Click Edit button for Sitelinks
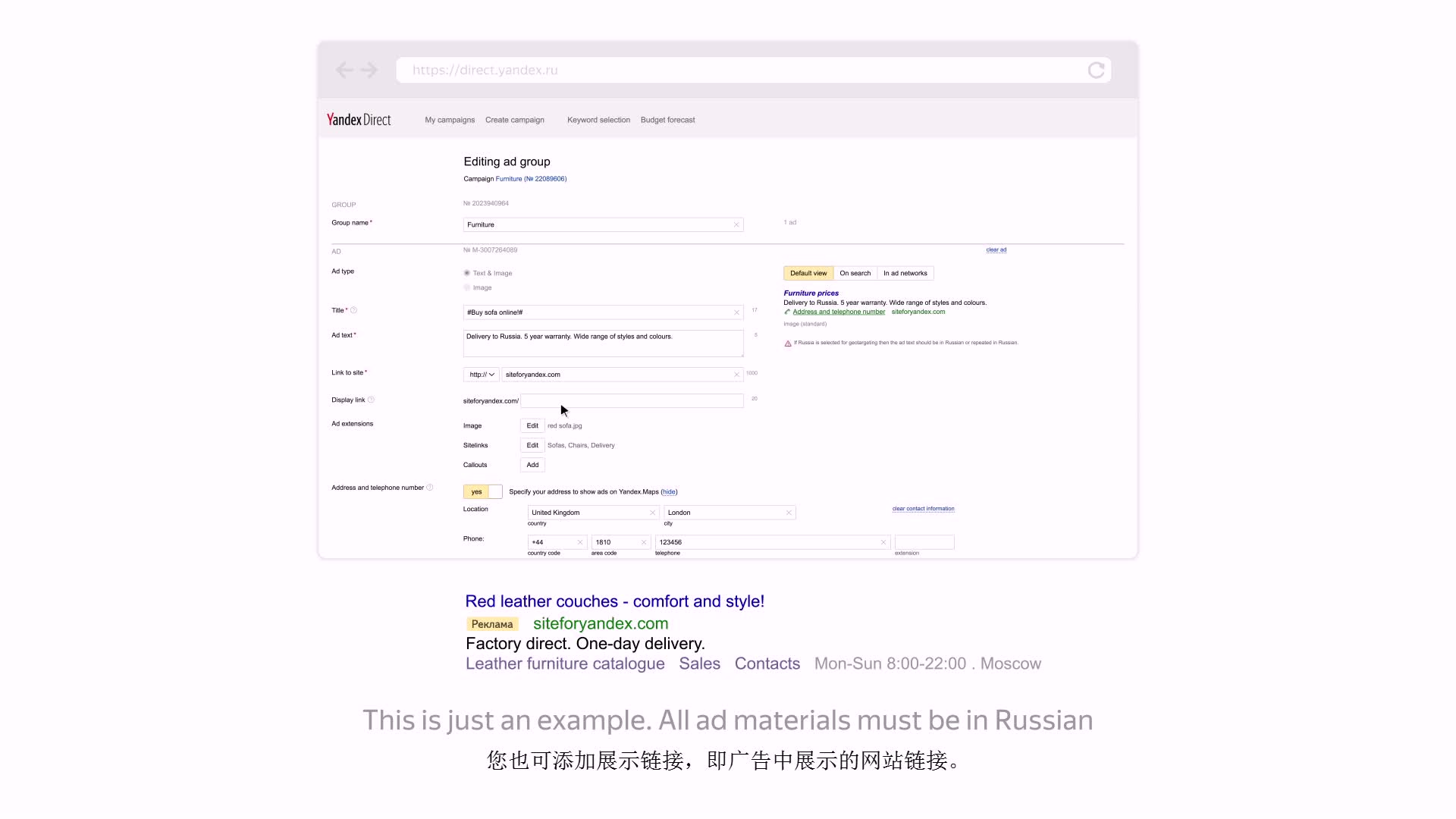Screen dimensions: 1456x819 (532, 445)
